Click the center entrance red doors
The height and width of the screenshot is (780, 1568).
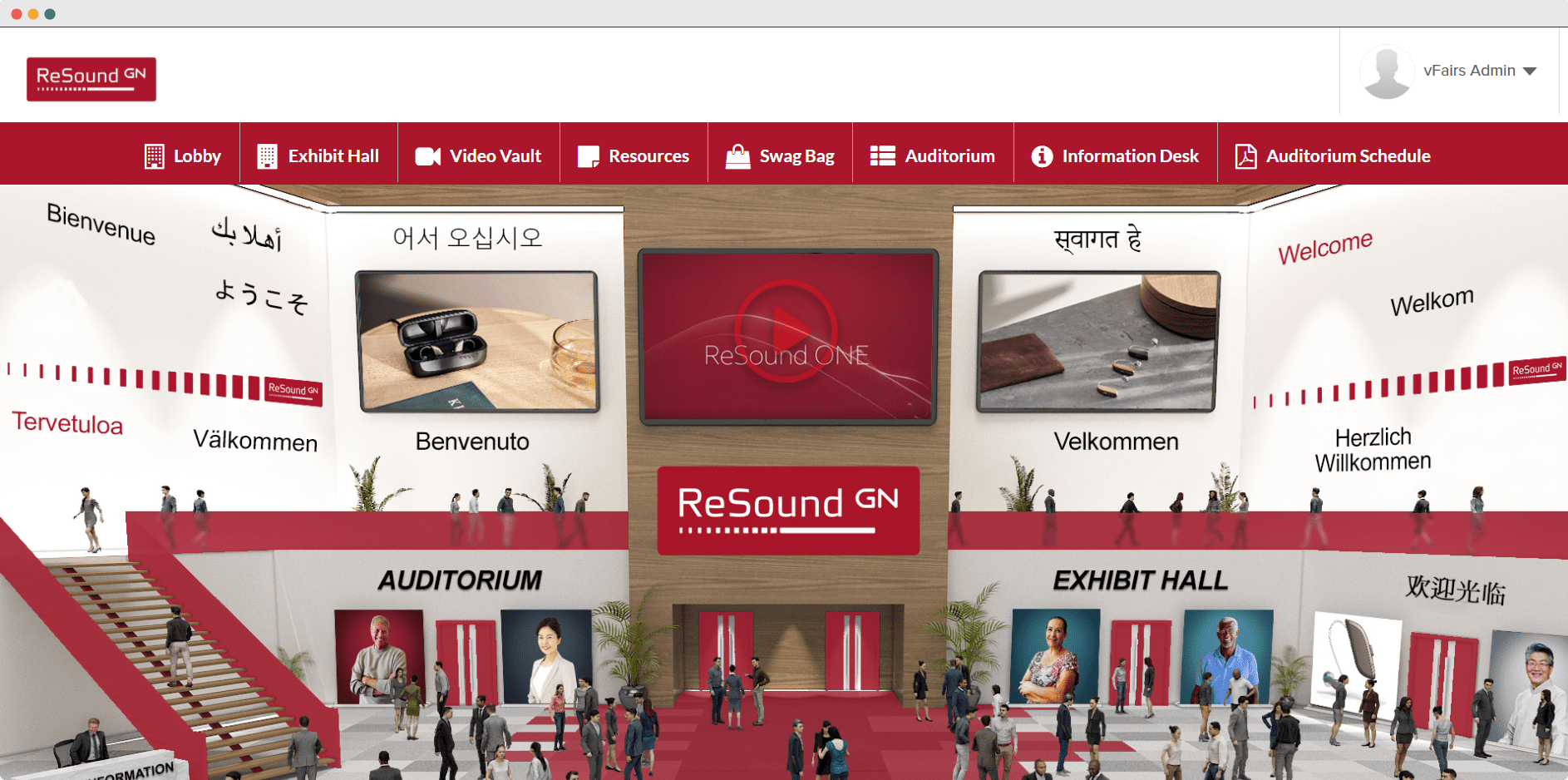tap(788, 653)
